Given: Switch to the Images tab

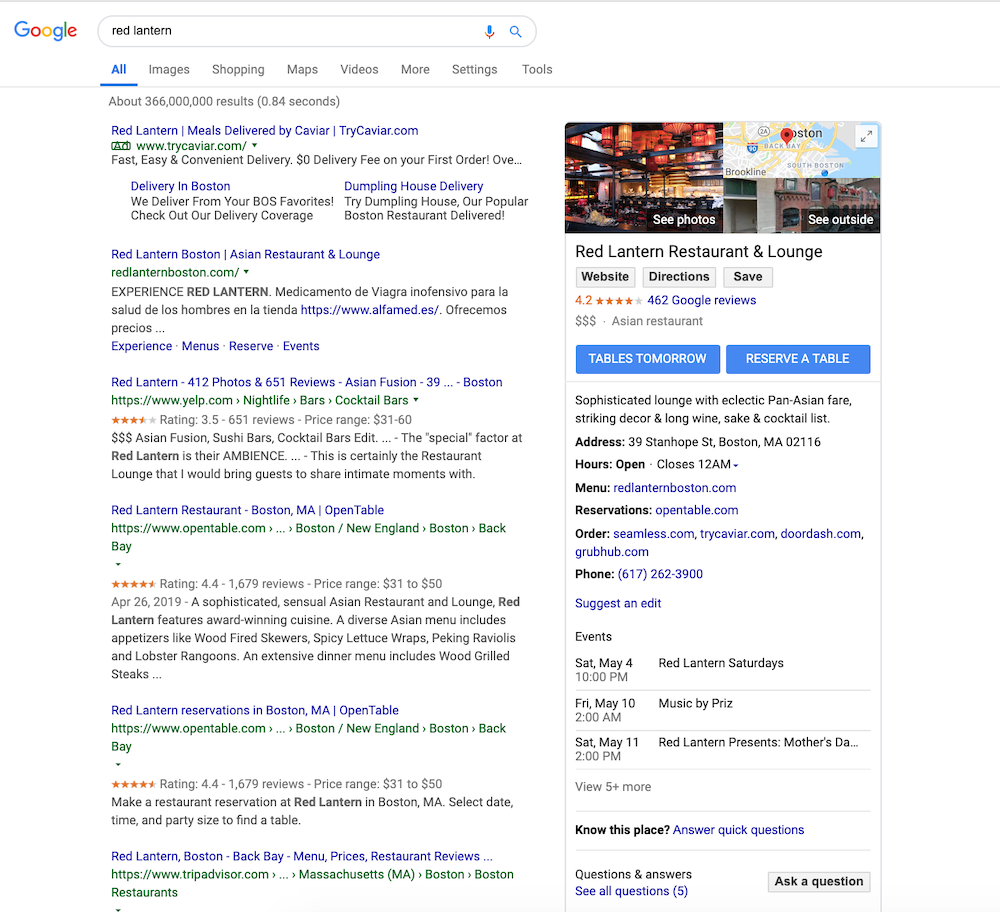Looking at the screenshot, I should [169, 70].
